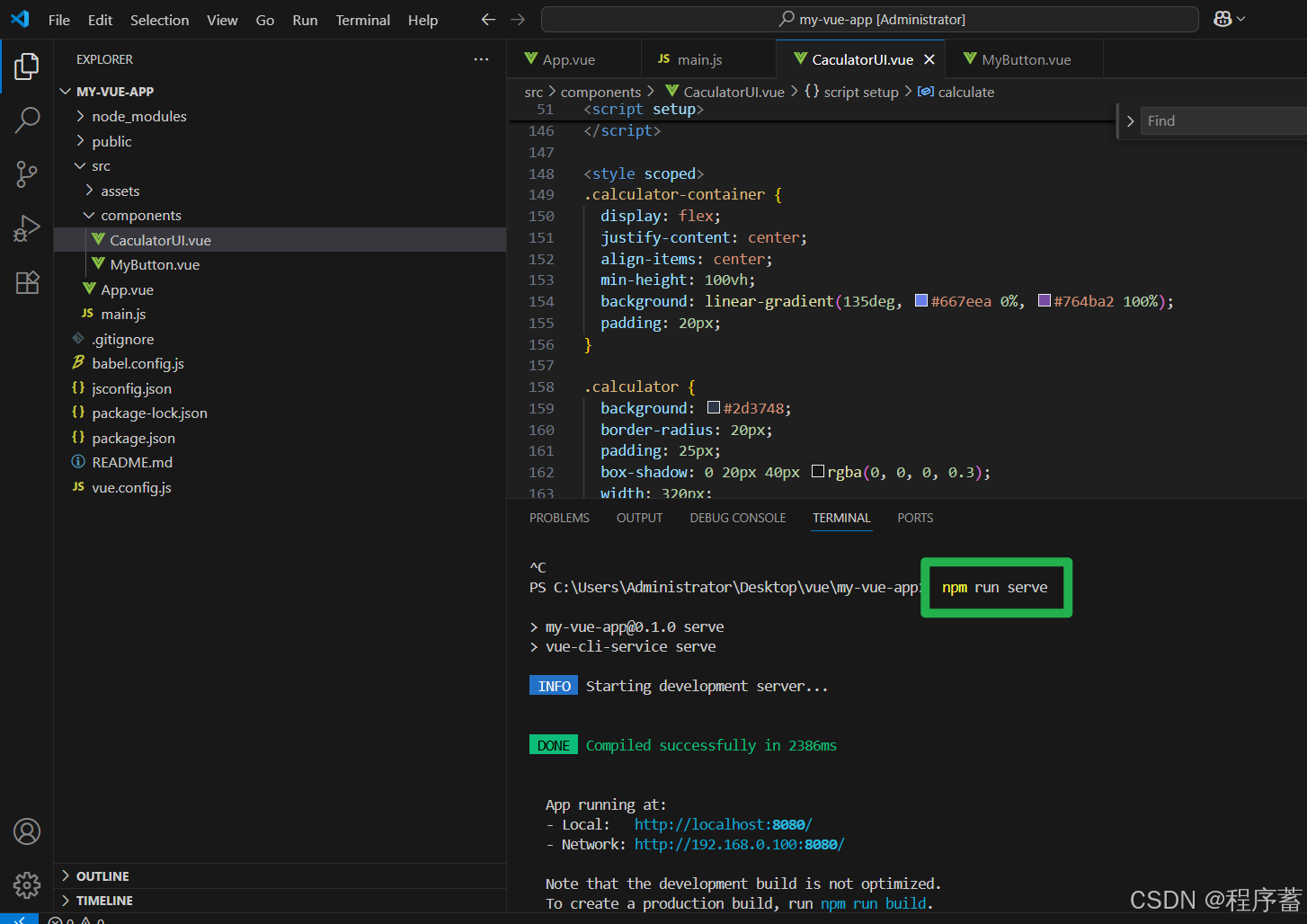
Task: Go forward with the right arrow
Action: tap(518, 19)
